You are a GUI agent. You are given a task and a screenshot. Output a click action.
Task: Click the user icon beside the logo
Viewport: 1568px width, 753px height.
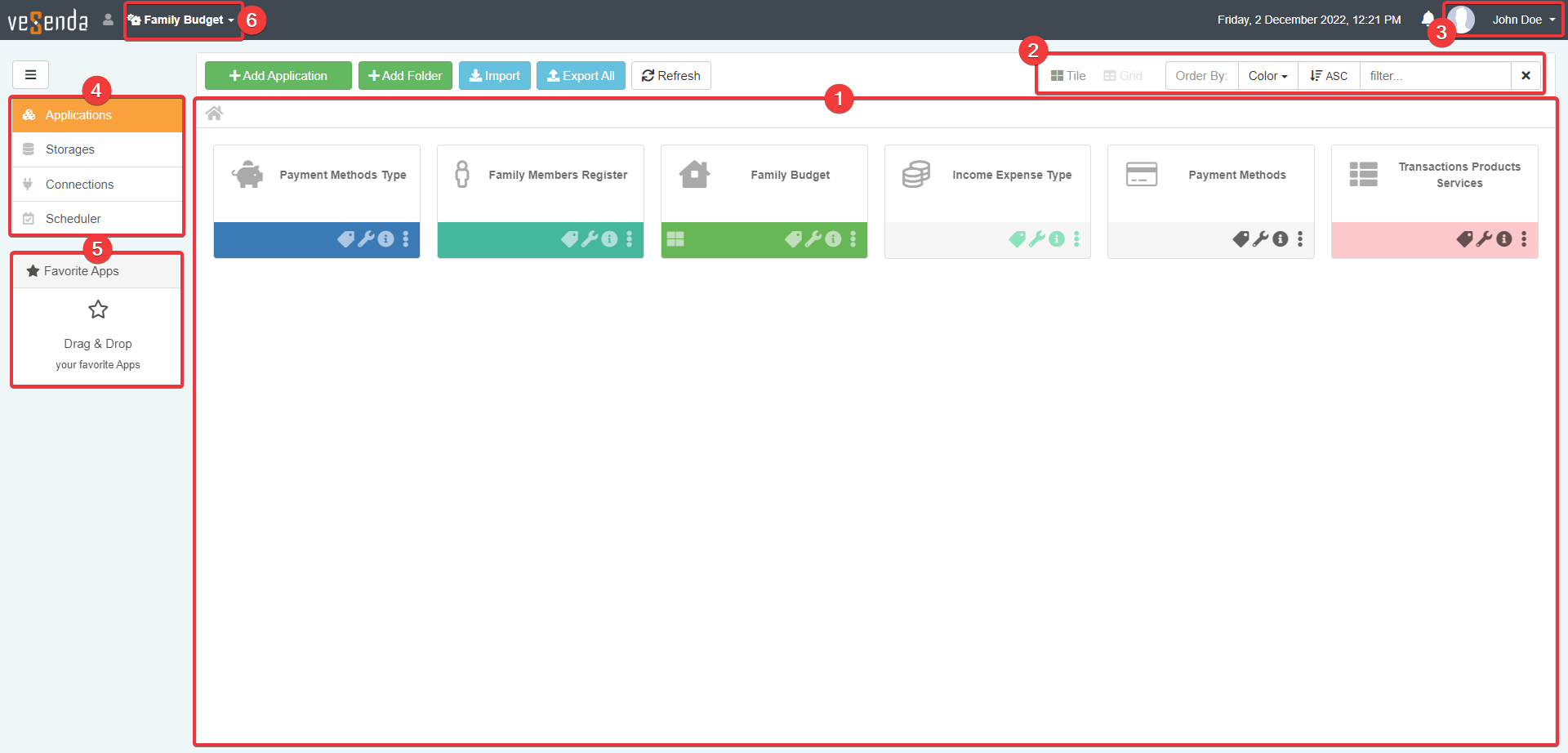click(x=108, y=20)
